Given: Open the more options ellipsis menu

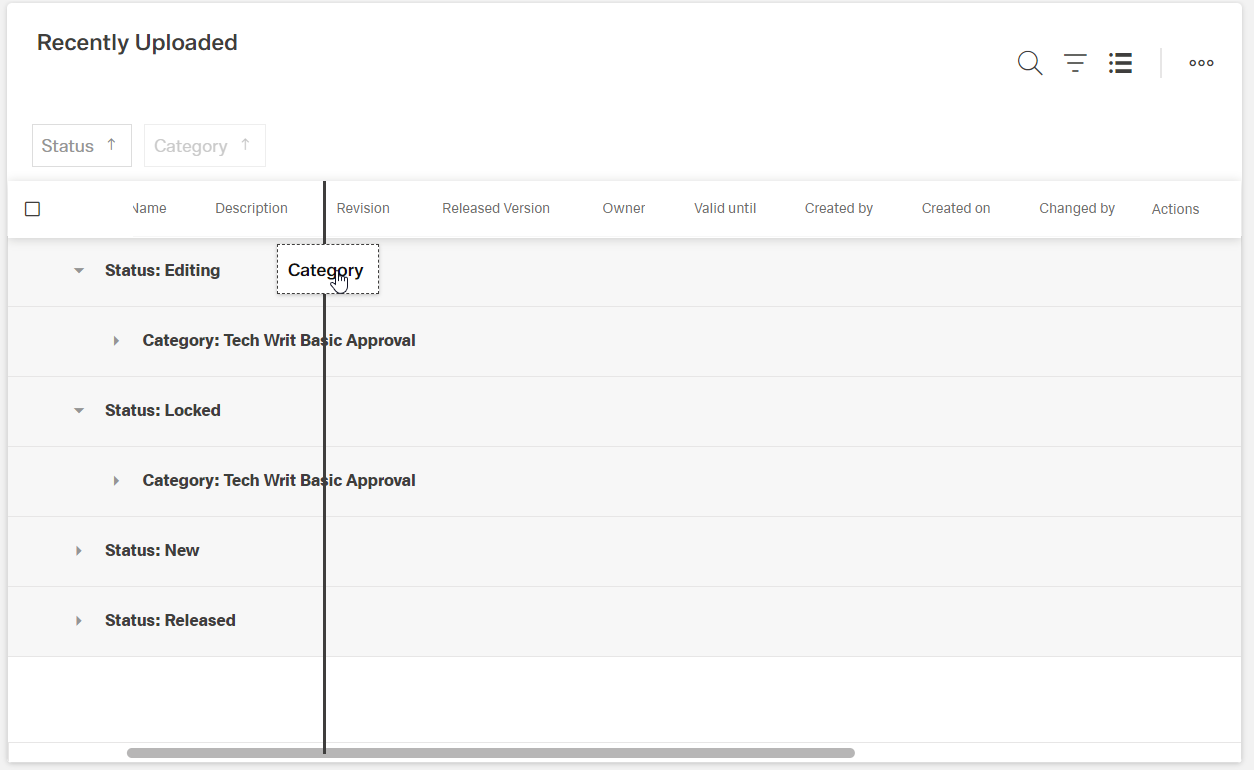Looking at the screenshot, I should [1201, 63].
